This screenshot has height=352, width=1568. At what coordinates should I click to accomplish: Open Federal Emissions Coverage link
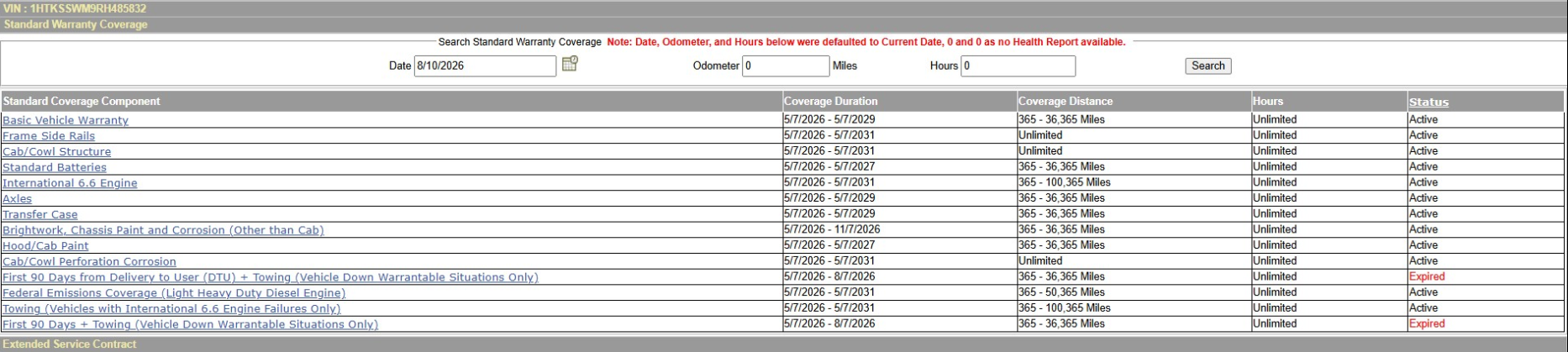[x=174, y=293]
